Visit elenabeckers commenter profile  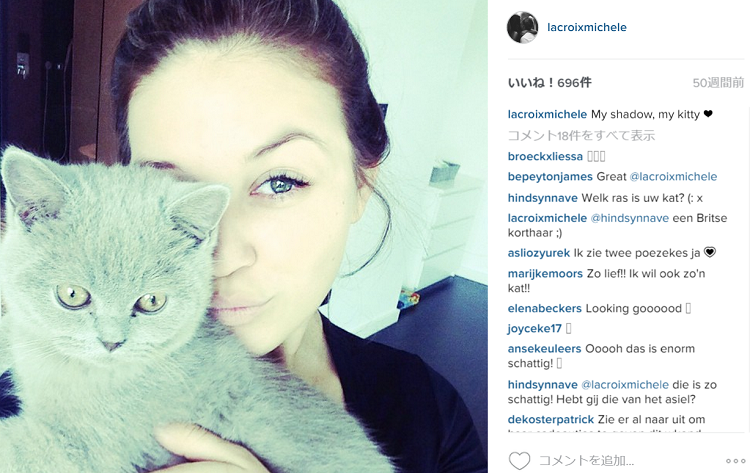tap(545, 308)
